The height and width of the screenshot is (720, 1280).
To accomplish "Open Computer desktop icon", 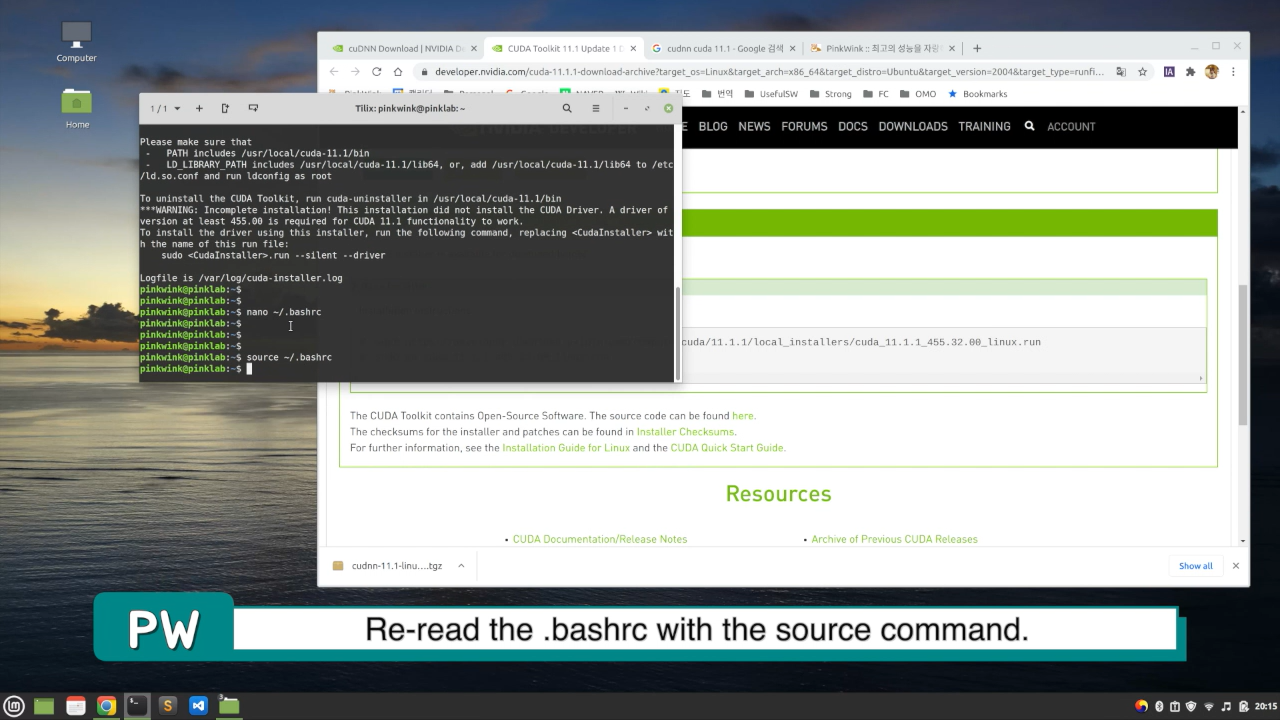I will point(77,42).
